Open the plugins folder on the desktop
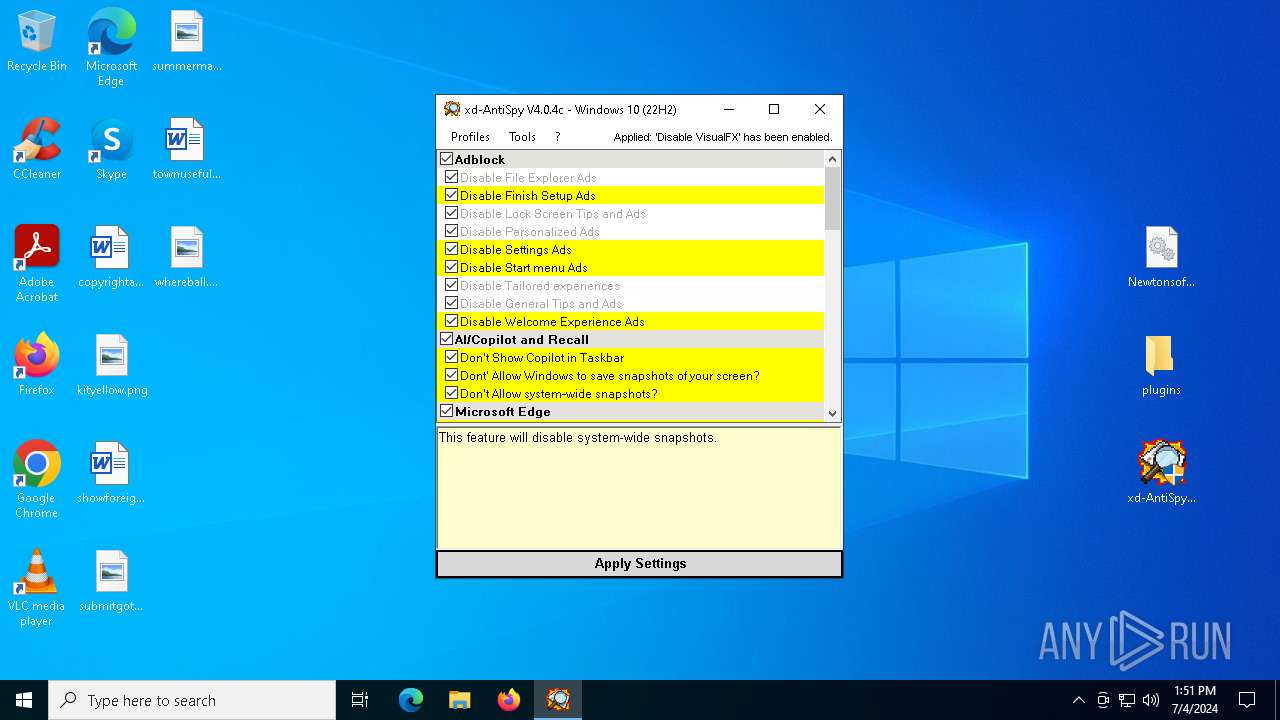1280x720 pixels. point(1161,365)
